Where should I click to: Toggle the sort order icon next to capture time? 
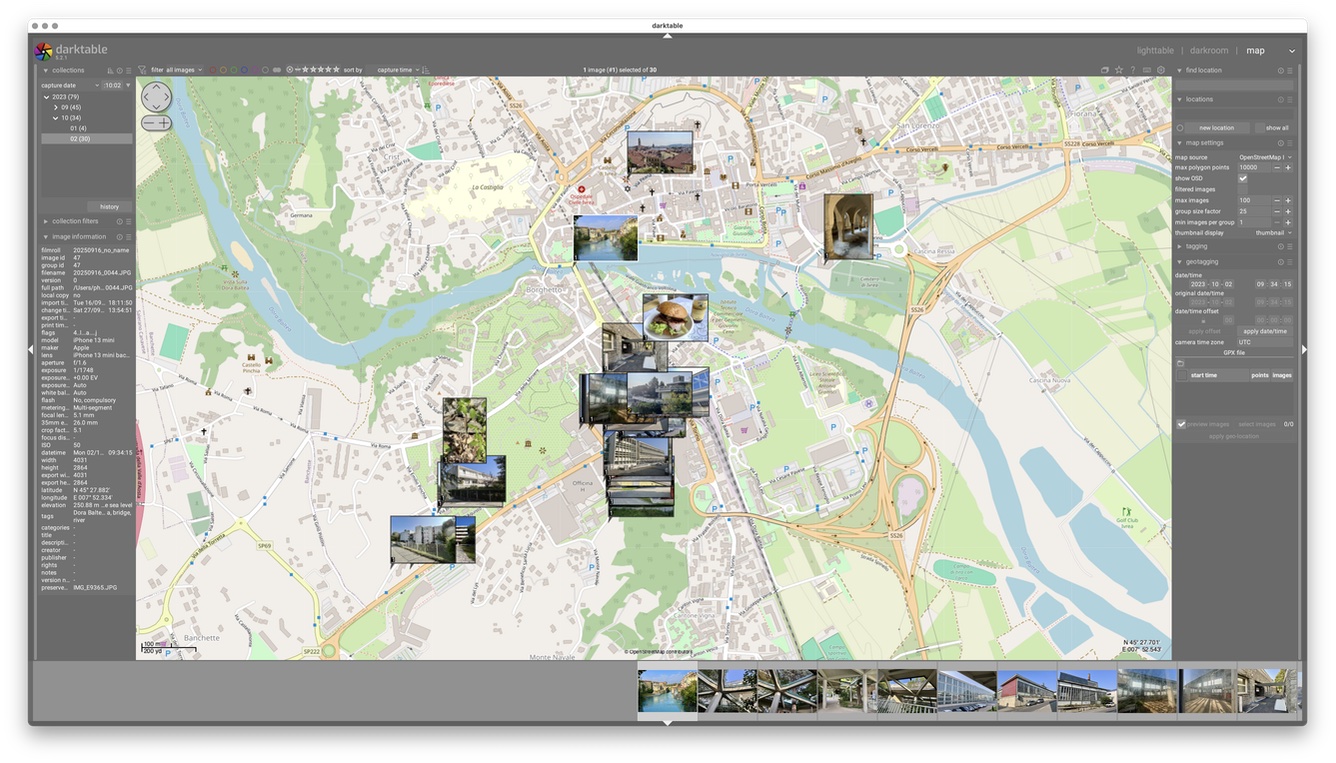(426, 70)
